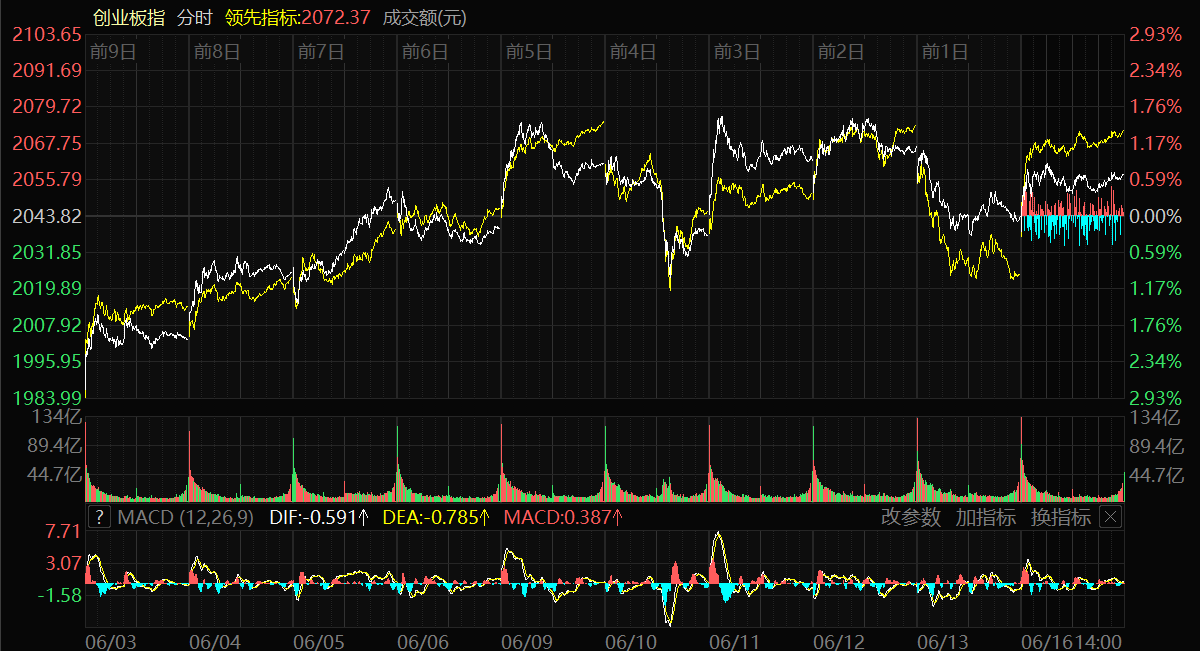
Task: Click the MACD help question-mark icon
Action: pos(99,517)
